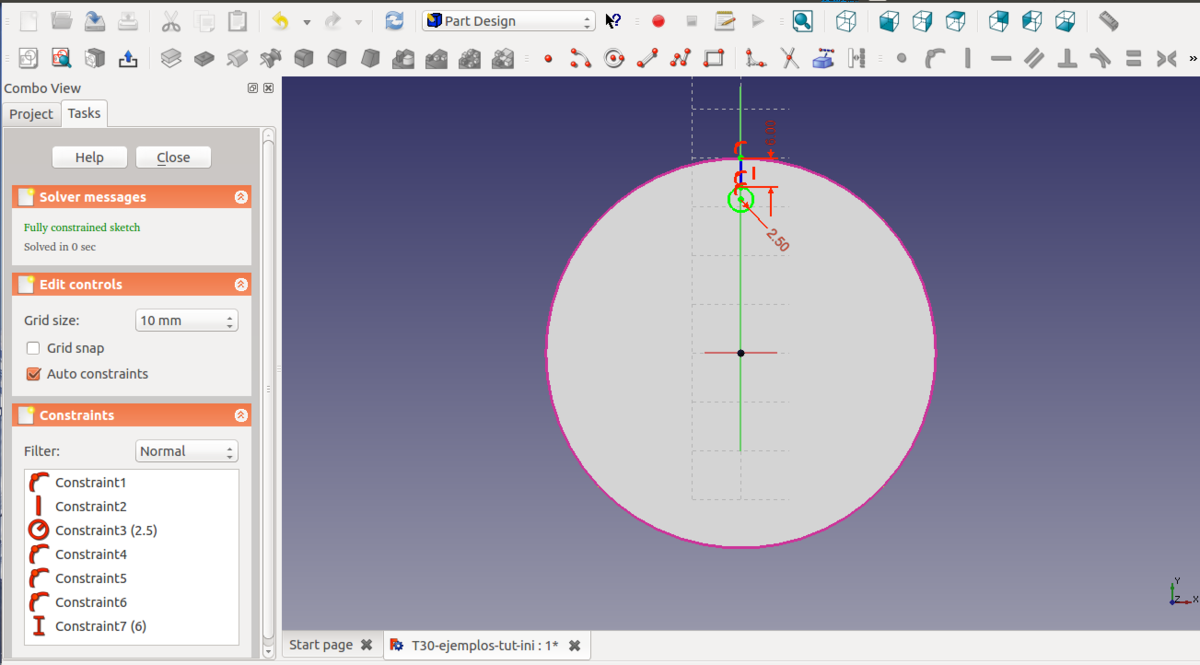Open the Part Design workbench dropdown
The width and height of the screenshot is (1200, 665).
tap(508, 21)
